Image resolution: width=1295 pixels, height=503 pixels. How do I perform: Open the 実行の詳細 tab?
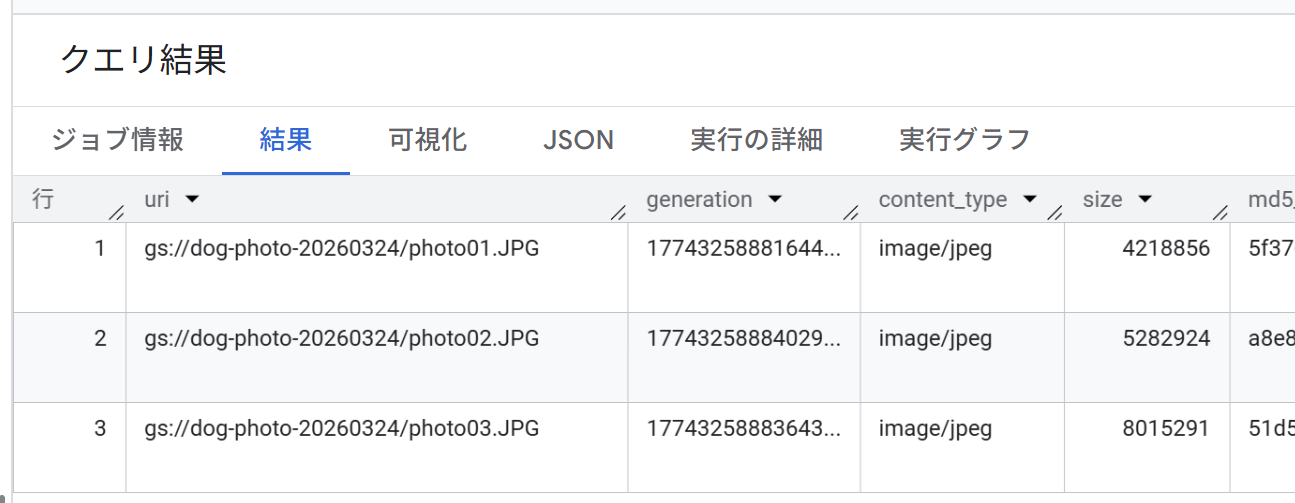coord(756,140)
